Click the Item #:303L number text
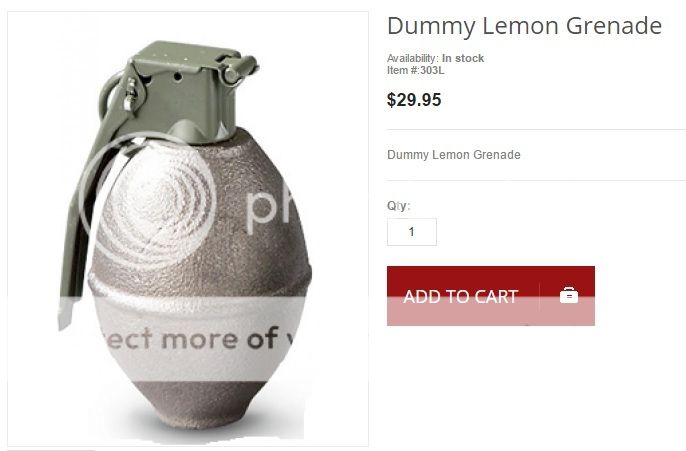 [x=416, y=70]
